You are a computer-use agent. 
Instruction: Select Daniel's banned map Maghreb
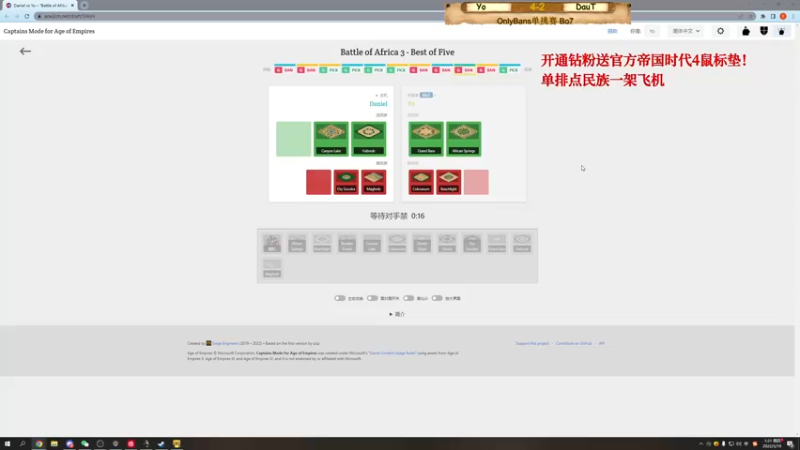[x=373, y=182]
